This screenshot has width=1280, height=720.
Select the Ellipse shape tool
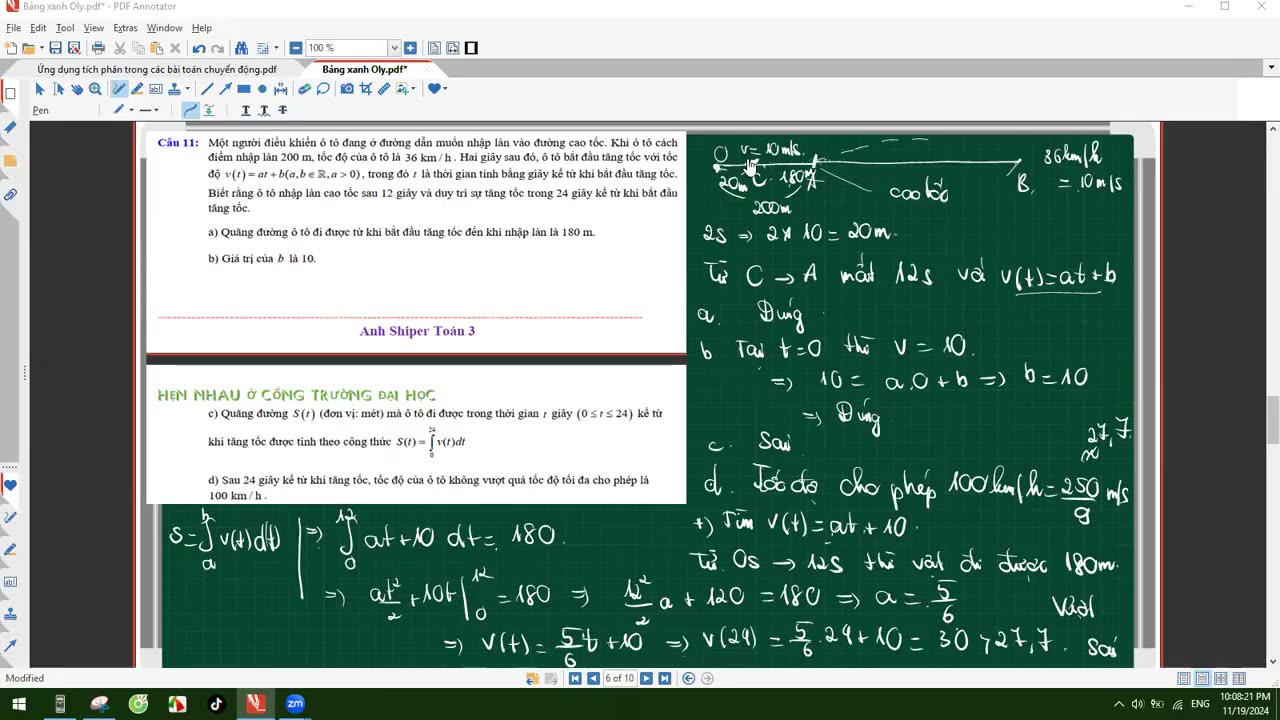[262, 89]
